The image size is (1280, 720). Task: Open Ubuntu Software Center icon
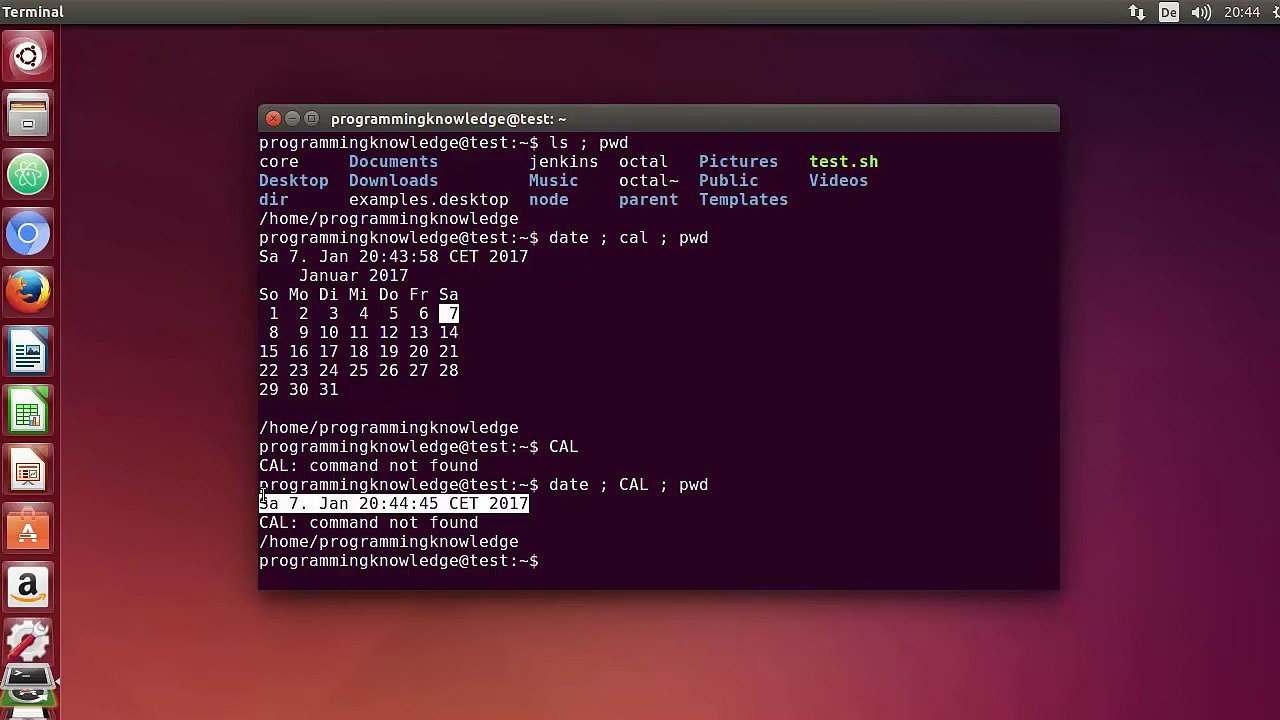pos(28,530)
